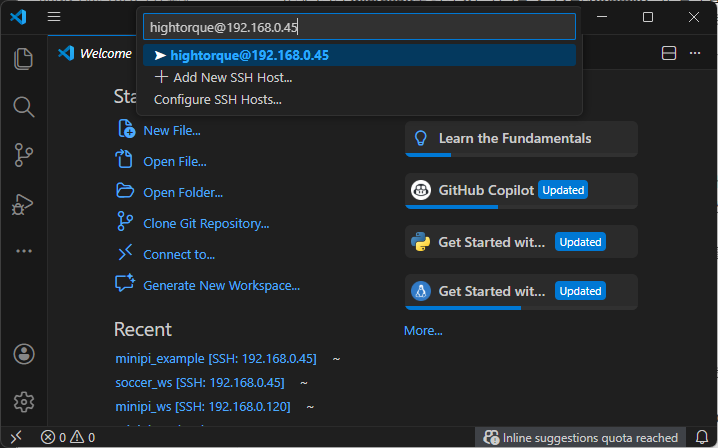Viewport: 718px width, 448px height.
Task: Choose Add New SSH Host option
Action: click(359, 77)
